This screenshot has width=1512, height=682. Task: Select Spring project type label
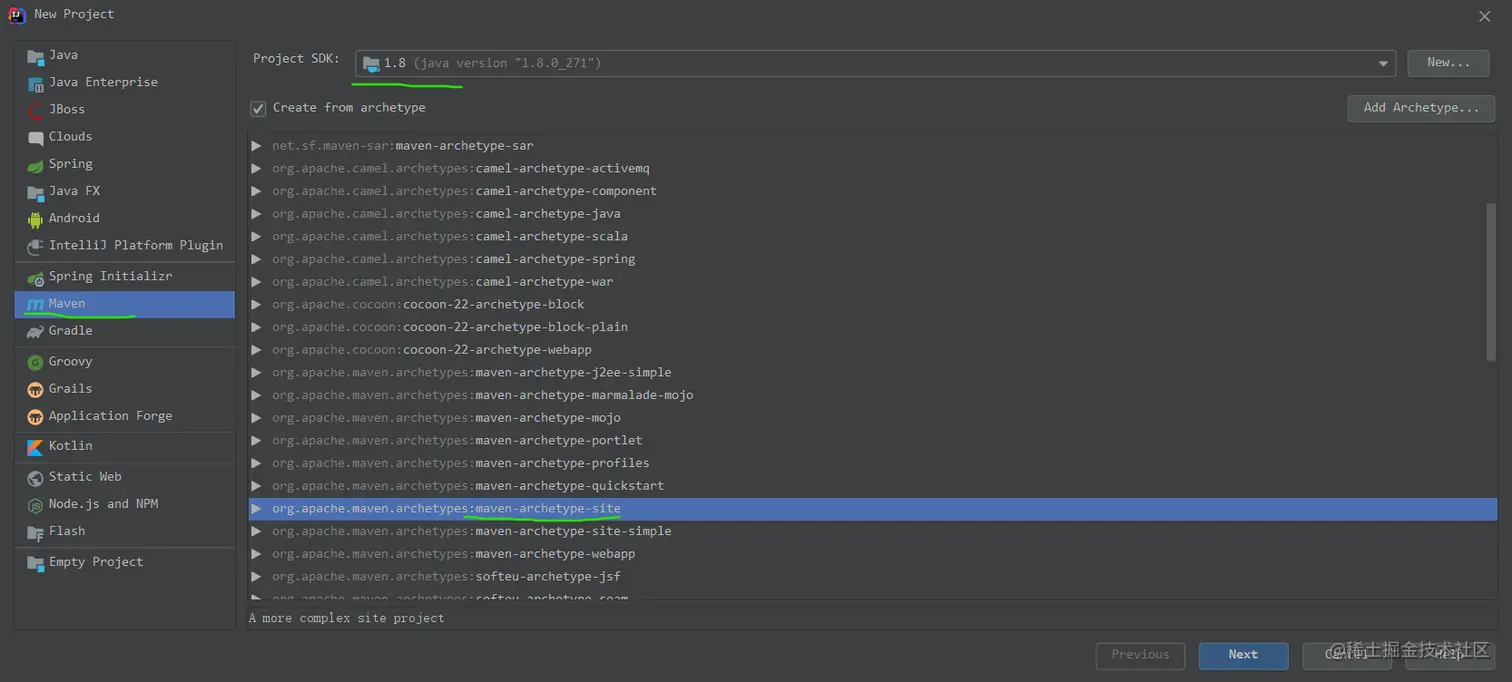click(70, 164)
